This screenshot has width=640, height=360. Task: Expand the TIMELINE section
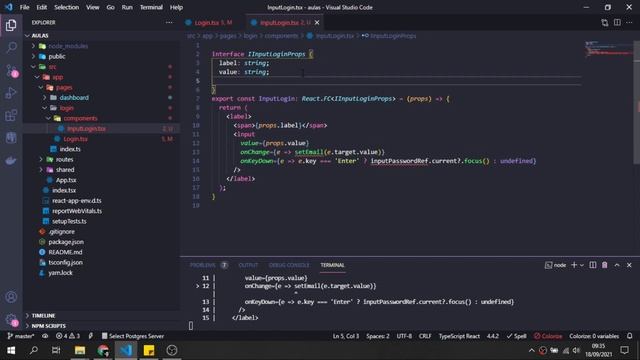click(x=43, y=316)
